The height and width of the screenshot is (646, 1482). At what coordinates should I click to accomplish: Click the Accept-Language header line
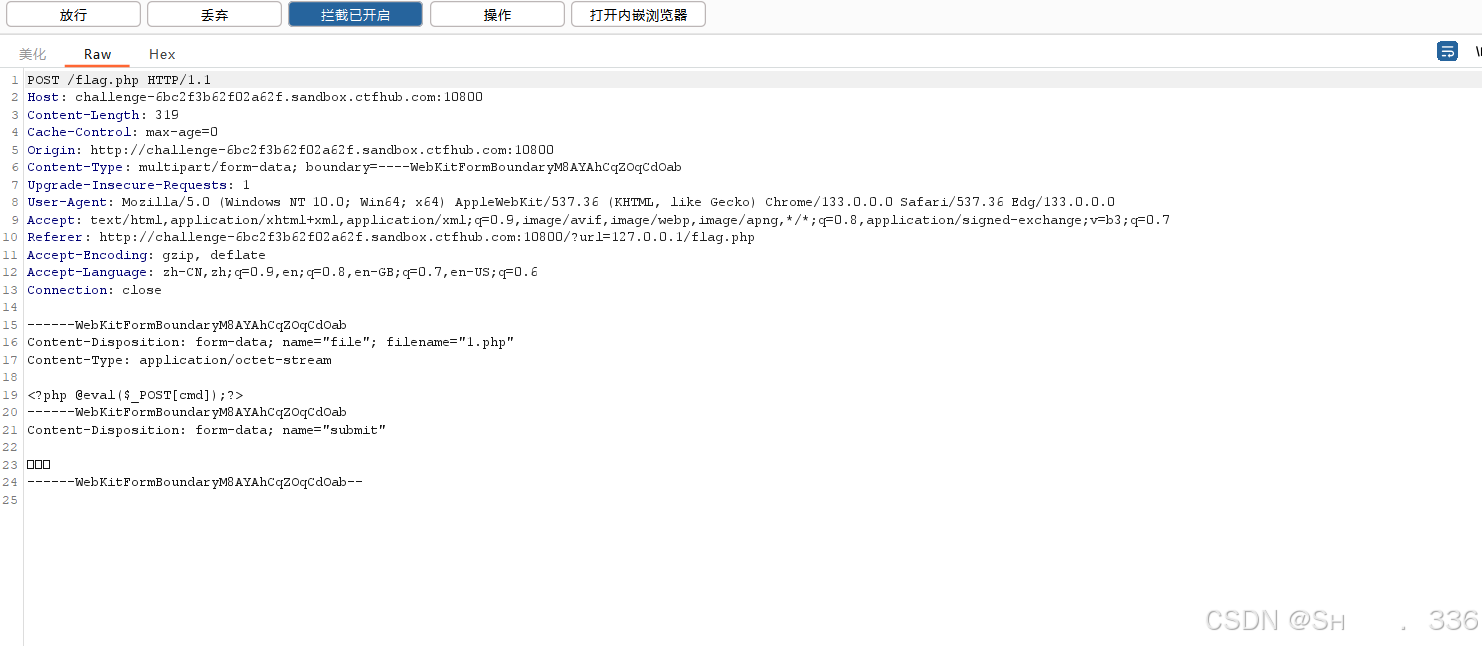tap(282, 272)
